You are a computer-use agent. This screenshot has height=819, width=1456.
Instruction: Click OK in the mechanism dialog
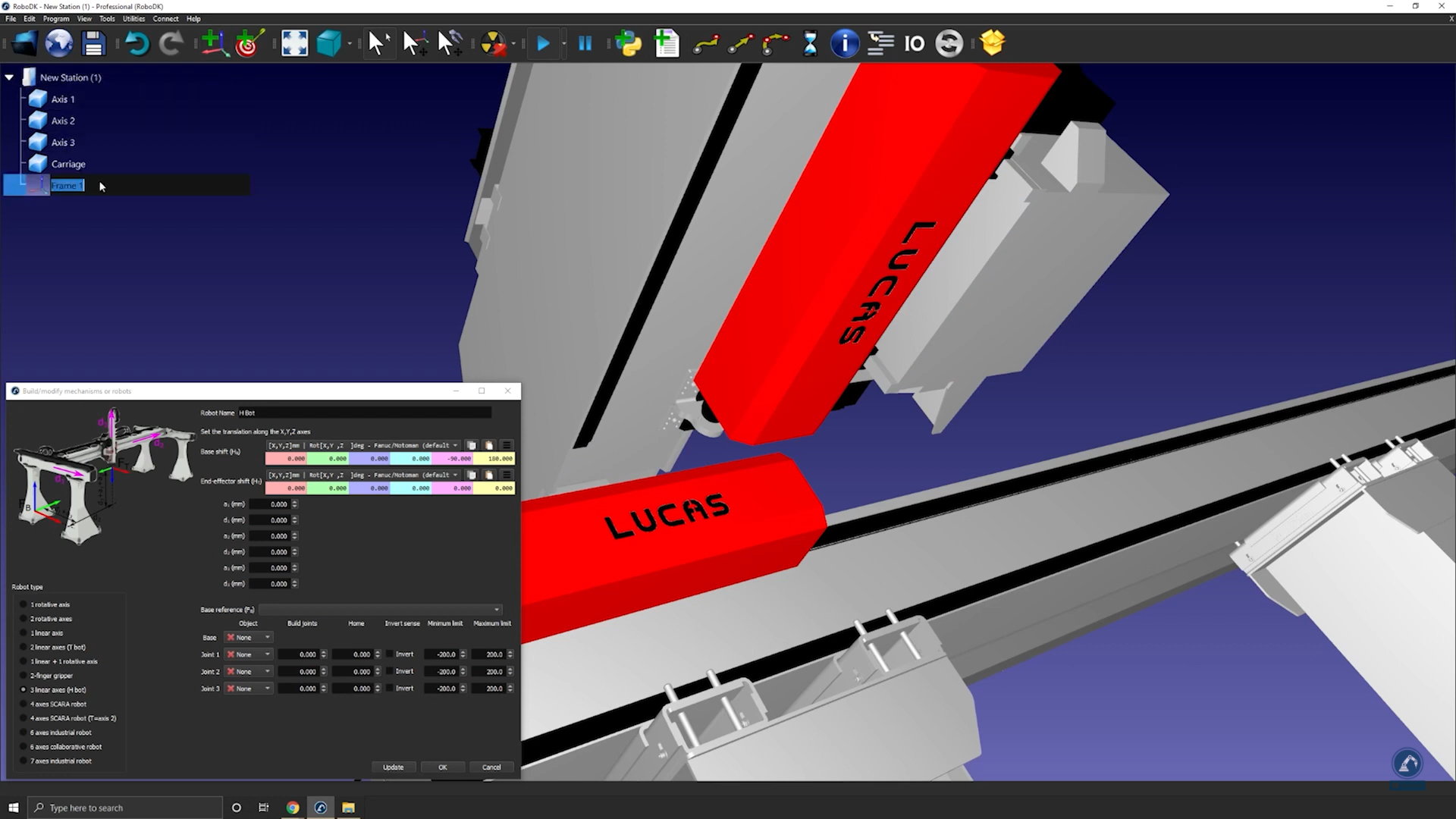tap(442, 767)
